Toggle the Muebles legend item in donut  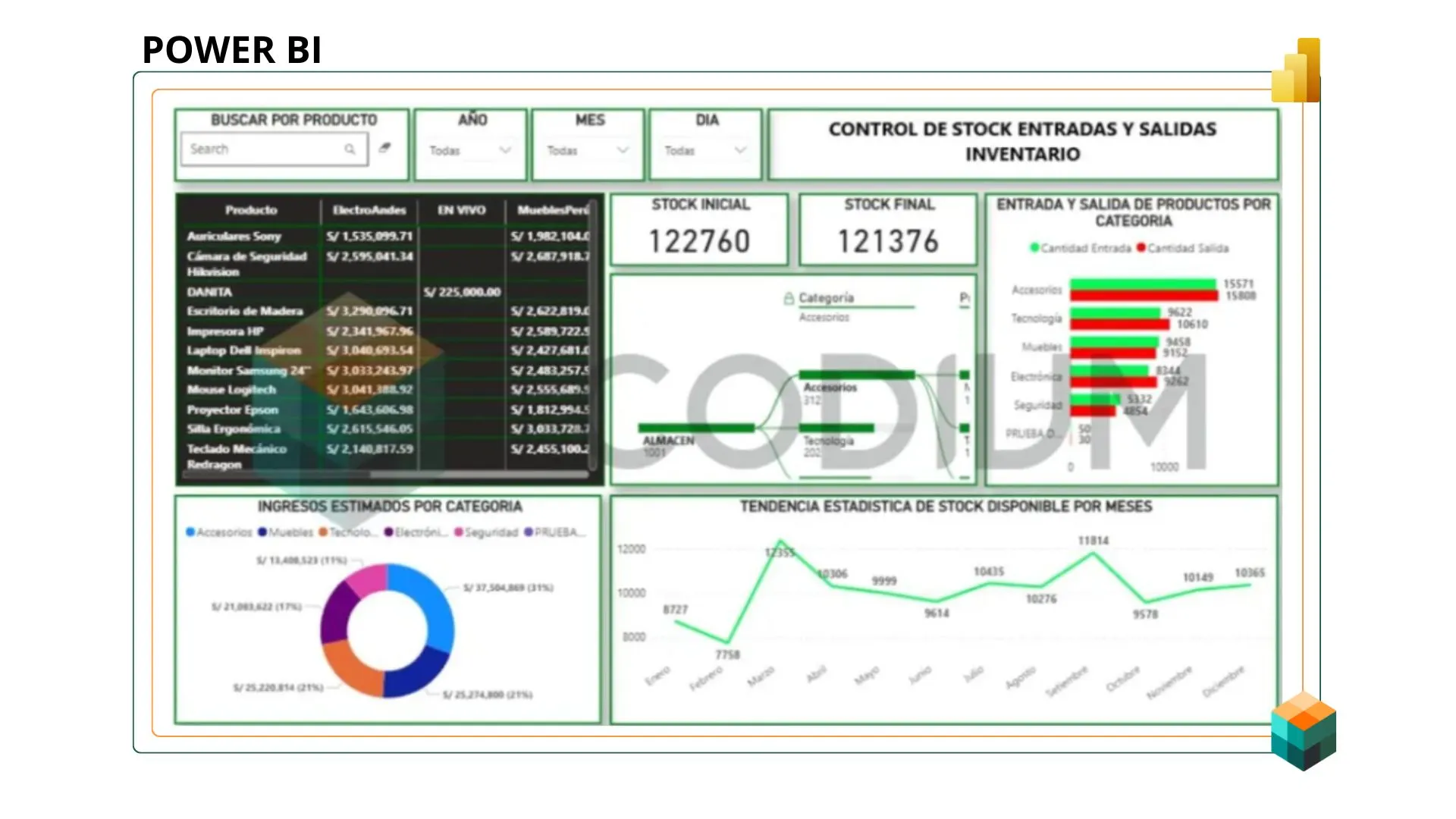point(285,532)
